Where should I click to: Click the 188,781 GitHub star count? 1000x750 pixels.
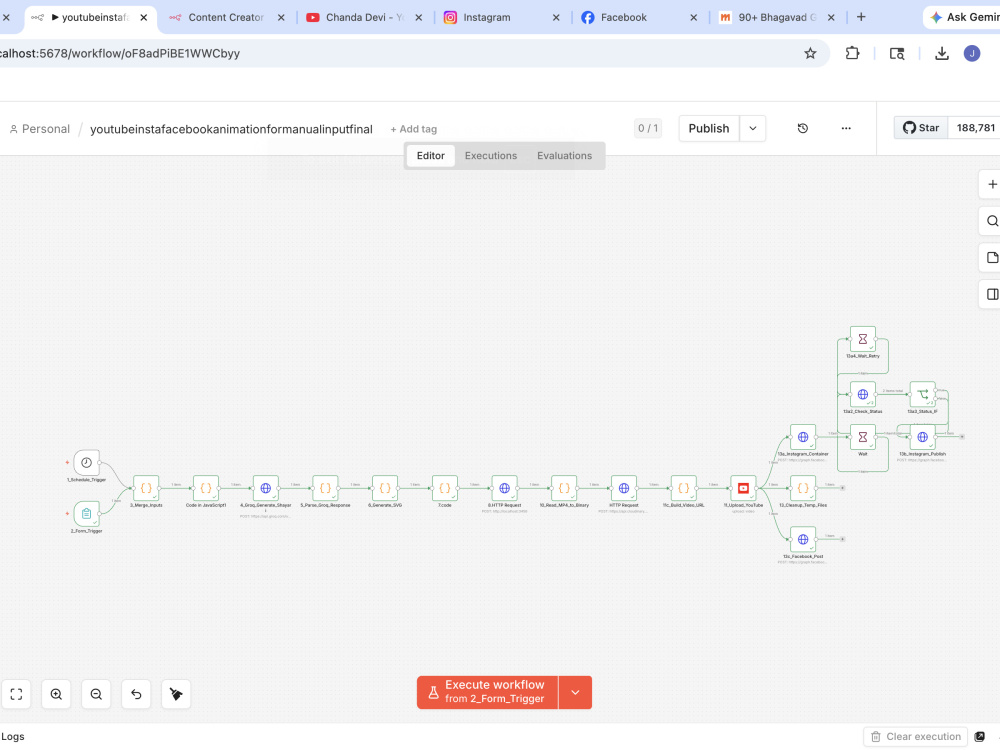click(x=974, y=128)
